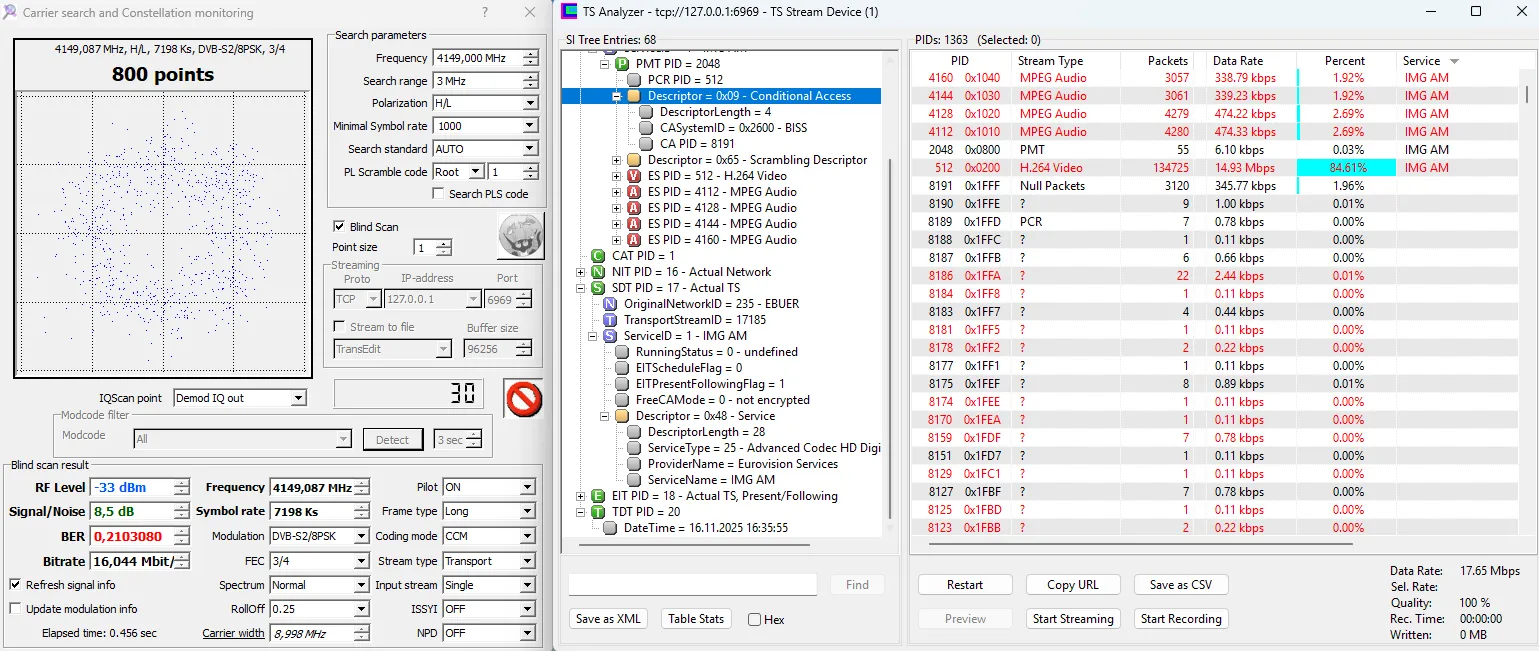Uncheck the Blind Scan checkbox
The width and height of the screenshot is (1539, 651).
click(x=339, y=227)
